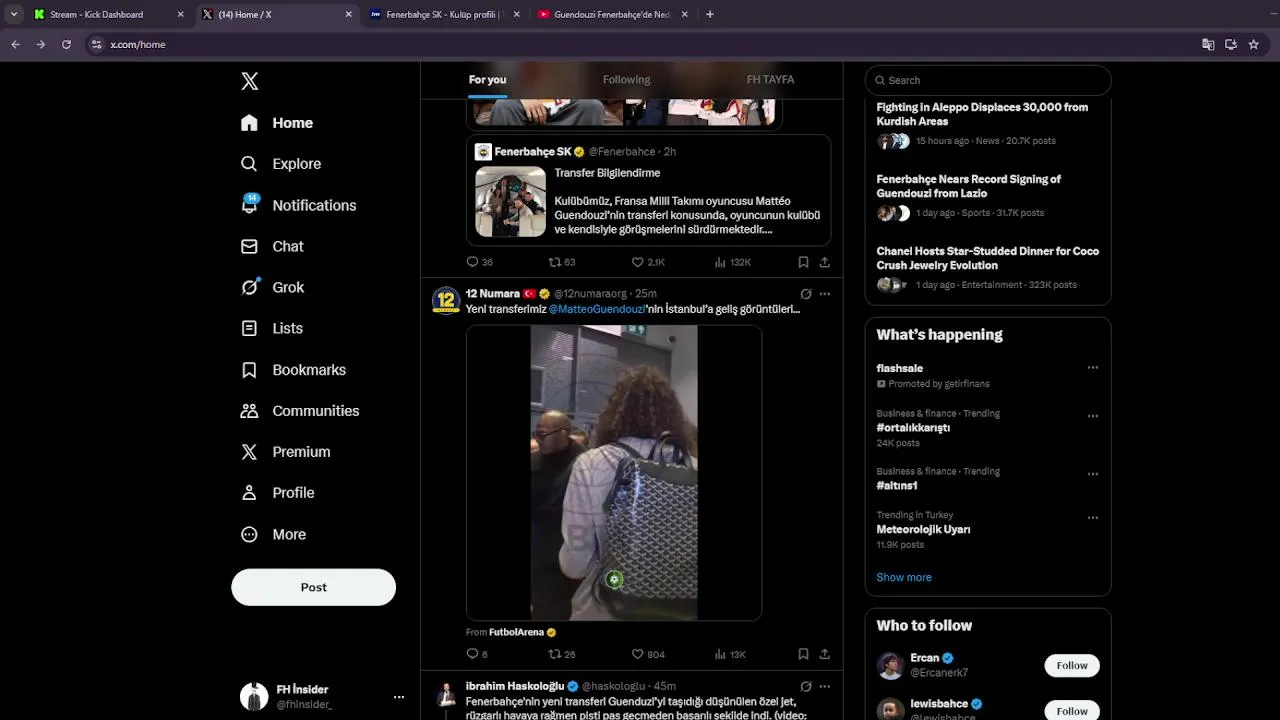Open Bookmarks from the sidebar
Screen dimensions: 1280x720
(x=293, y=370)
